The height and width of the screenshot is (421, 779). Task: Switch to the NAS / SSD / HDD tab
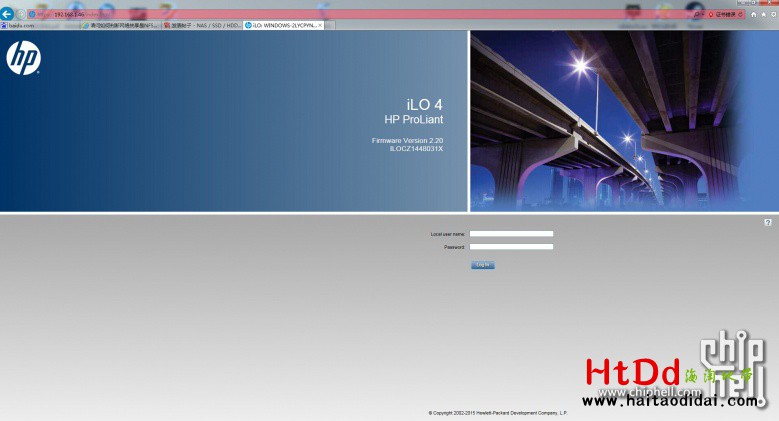pos(202,25)
